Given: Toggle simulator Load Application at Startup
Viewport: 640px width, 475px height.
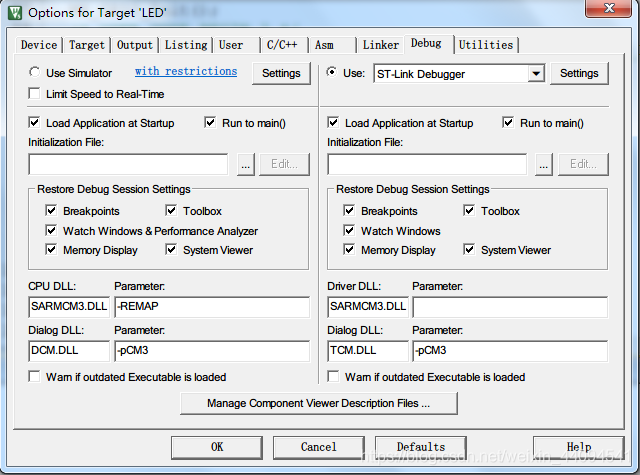Looking at the screenshot, I should 35,123.
